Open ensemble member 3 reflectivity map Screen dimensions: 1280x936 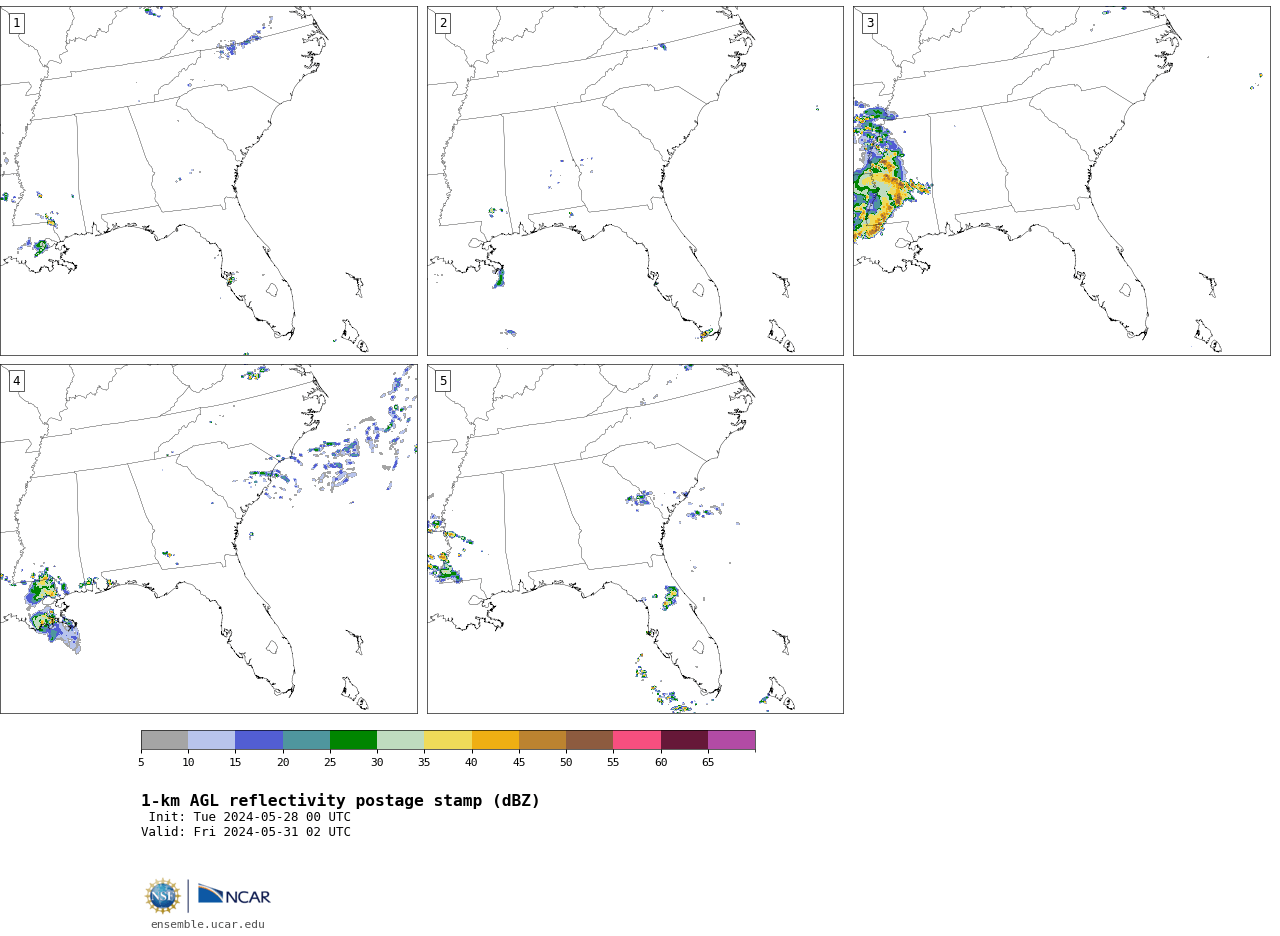click(x=1061, y=181)
